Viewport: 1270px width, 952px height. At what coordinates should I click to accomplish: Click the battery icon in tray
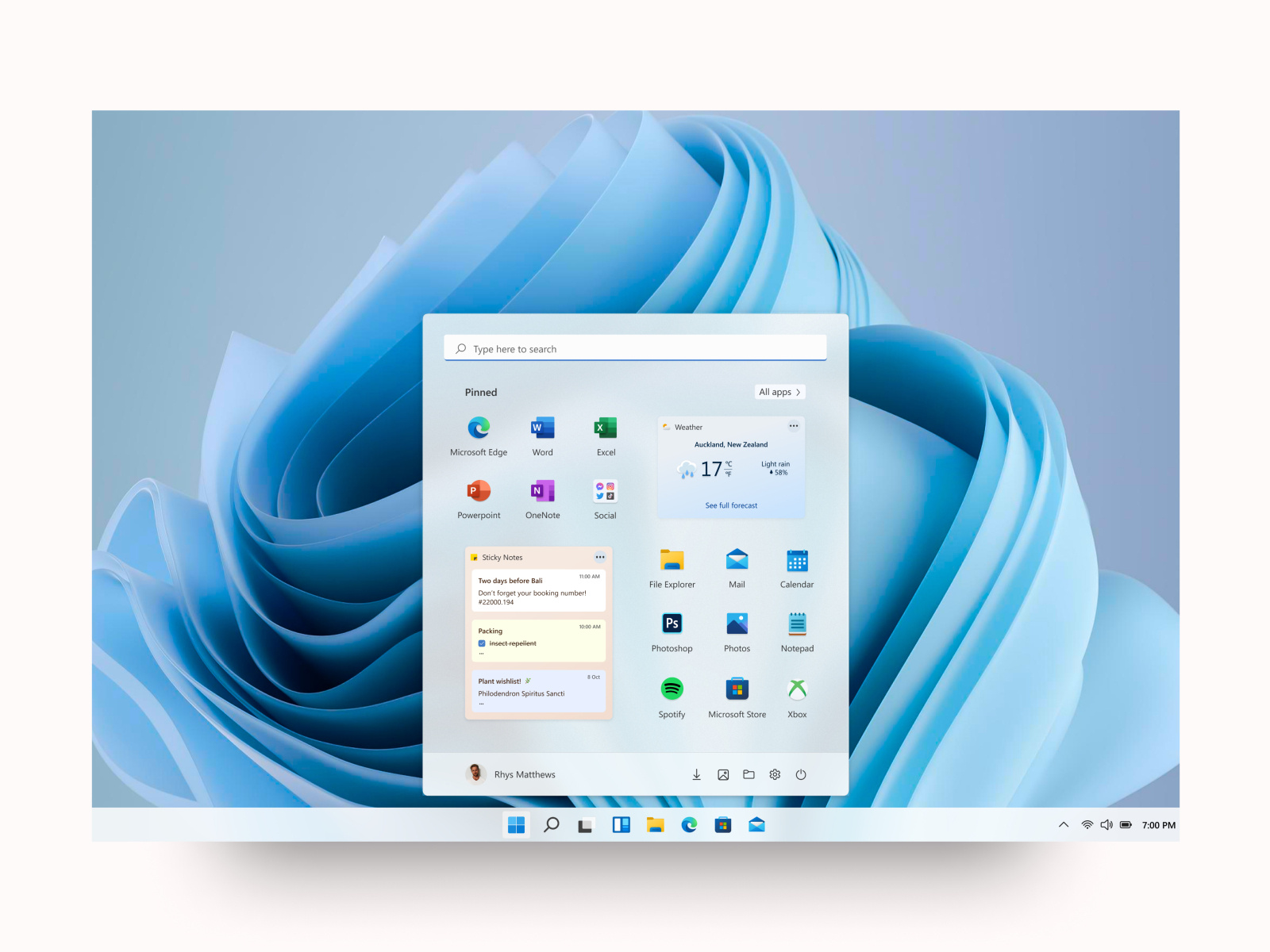coord(1126,825)
